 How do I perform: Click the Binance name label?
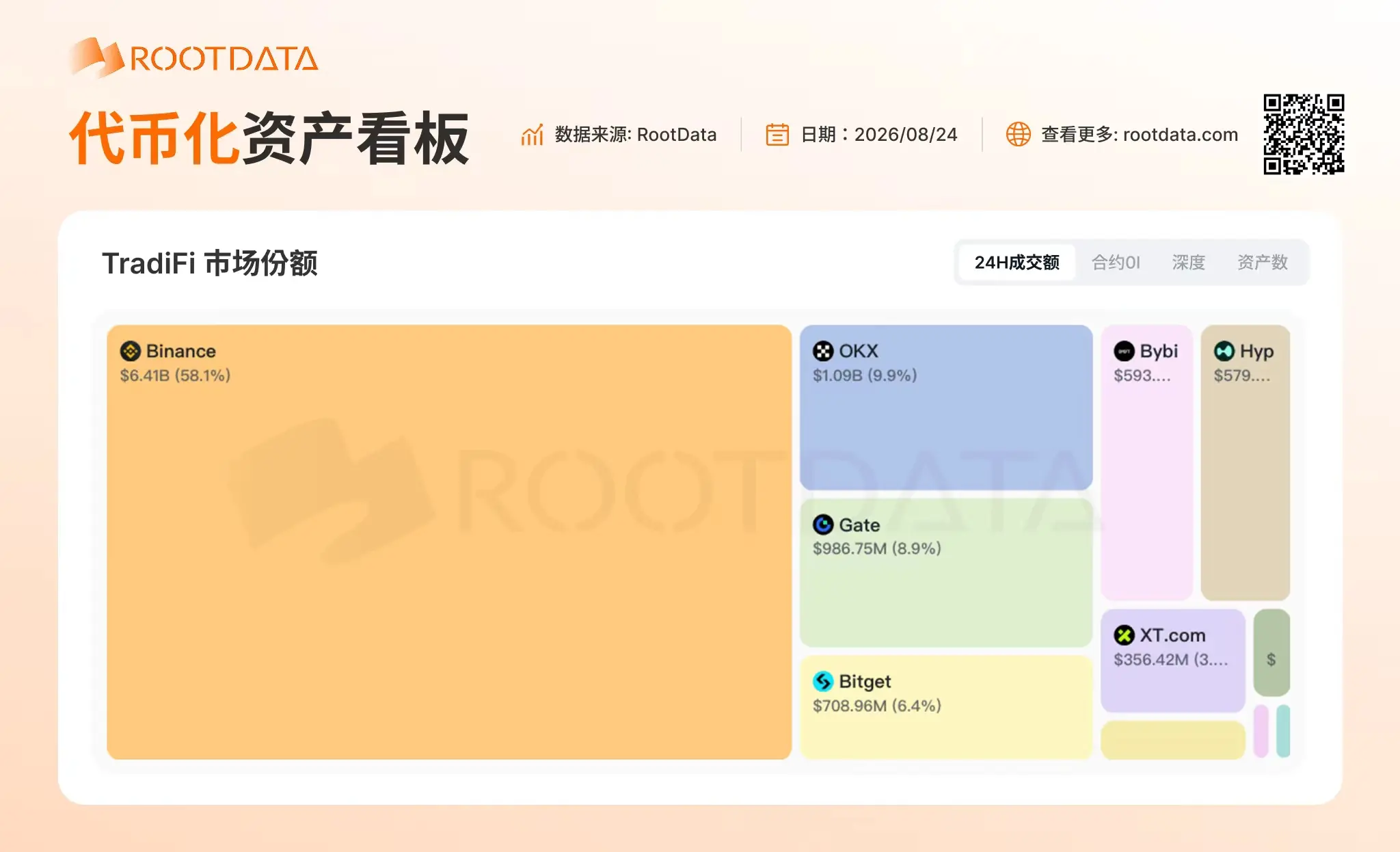coord(180,351)
